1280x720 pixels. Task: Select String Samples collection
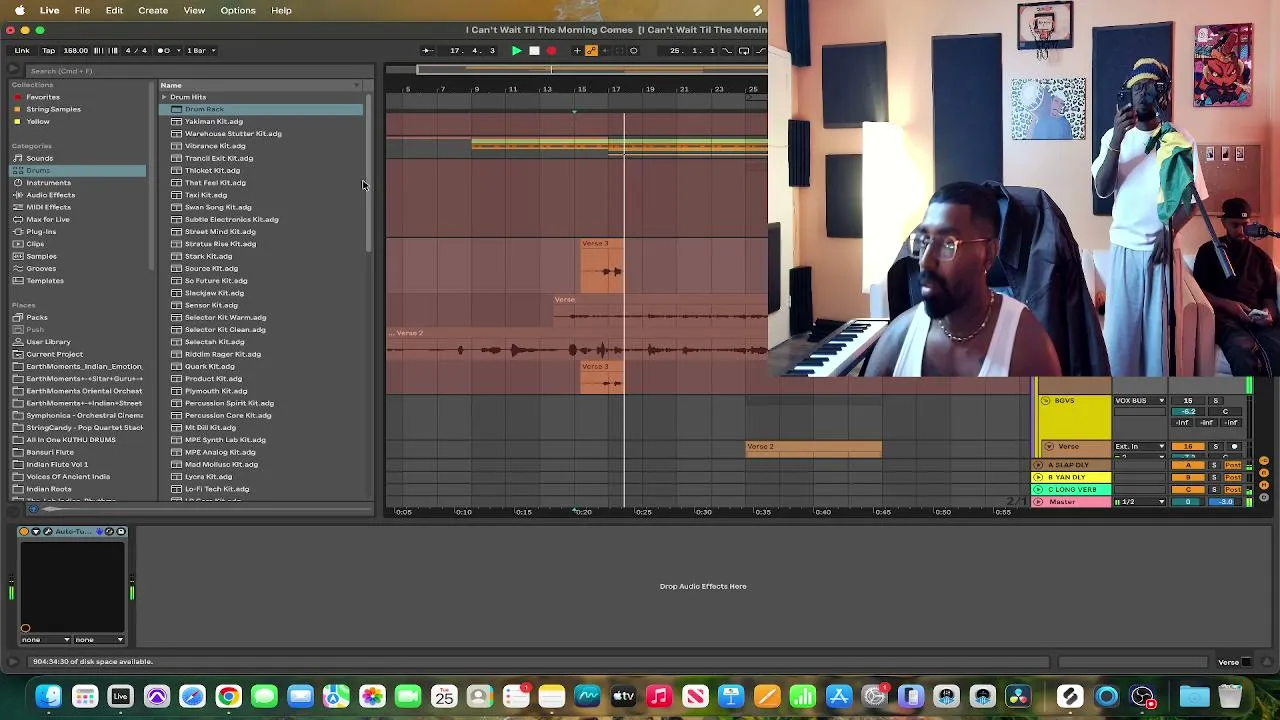[x=53, y=109]
